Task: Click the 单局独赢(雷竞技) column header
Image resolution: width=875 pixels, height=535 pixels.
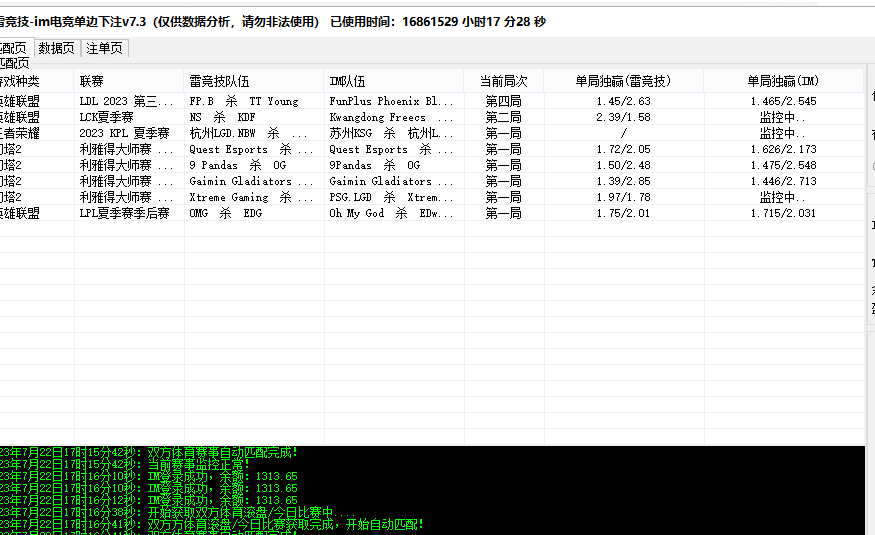Action: coord(623,81)
